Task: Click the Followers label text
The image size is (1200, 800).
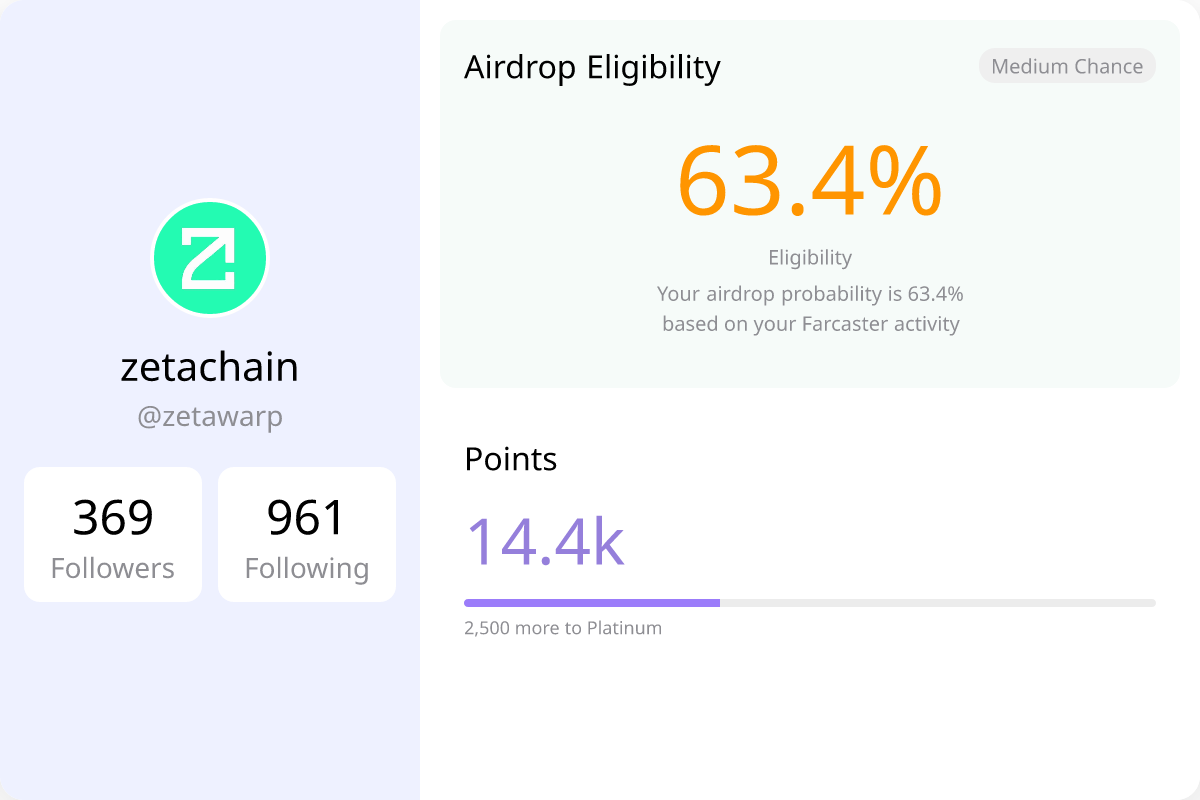Action: (x=113, y=568)
